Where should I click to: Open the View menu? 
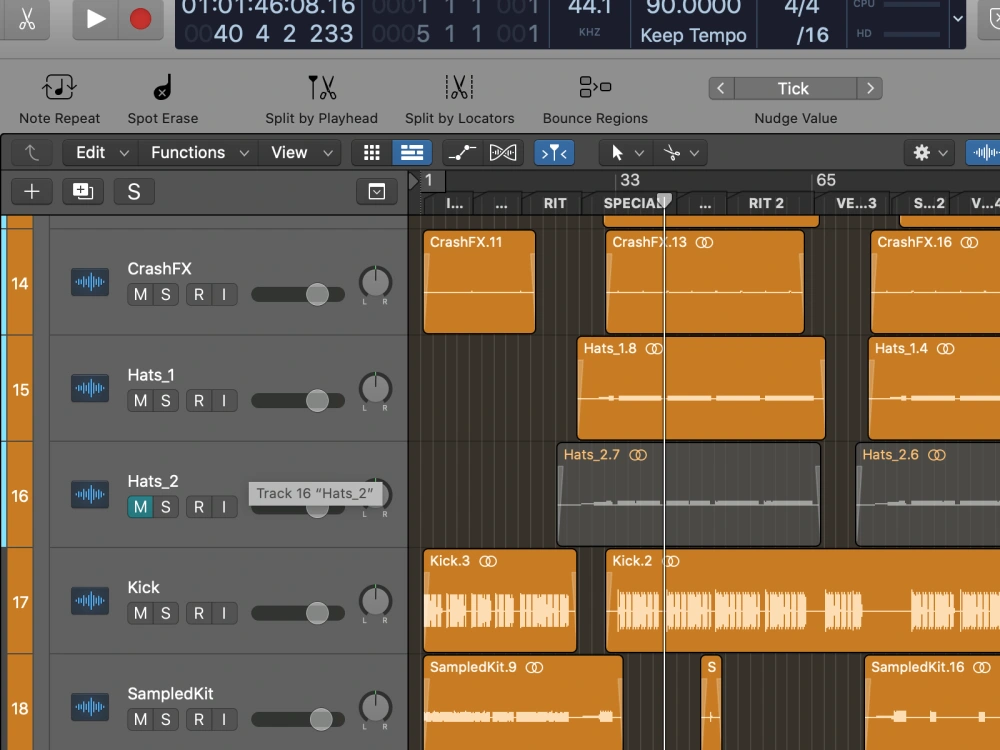pos(301,152)
